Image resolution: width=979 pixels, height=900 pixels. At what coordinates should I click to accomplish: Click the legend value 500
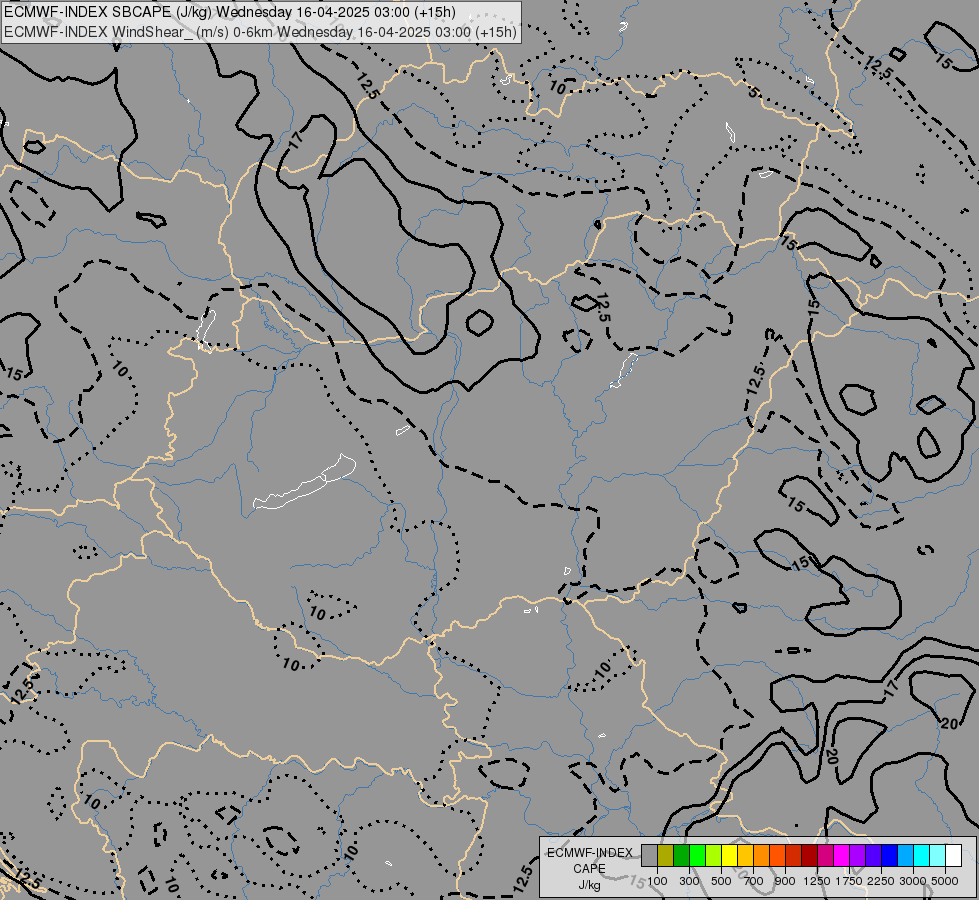click(721, 881)
